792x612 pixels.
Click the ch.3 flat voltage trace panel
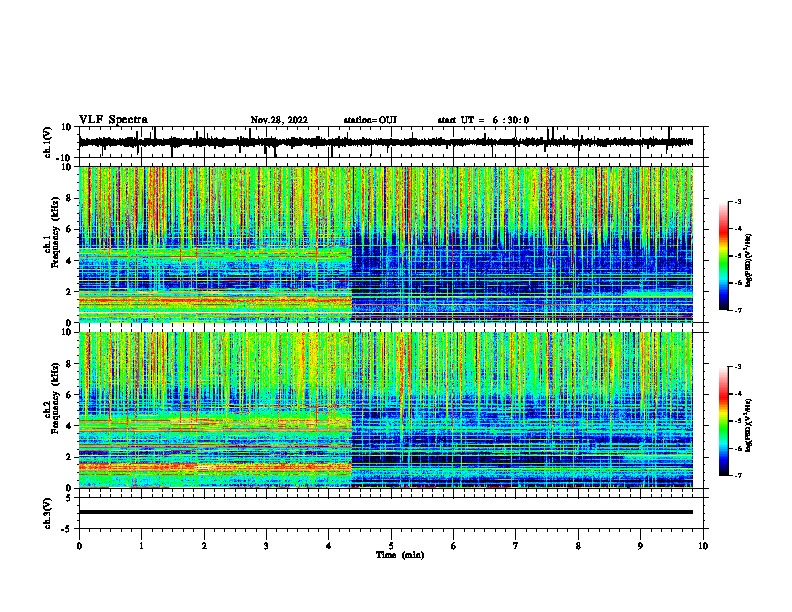pos(393,513)
